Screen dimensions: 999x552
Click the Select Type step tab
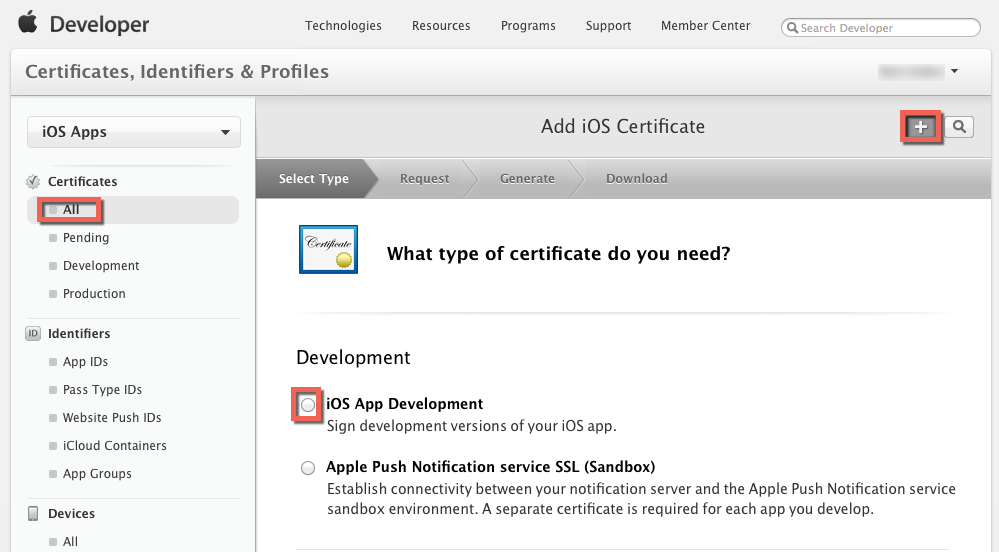point(313,178)
